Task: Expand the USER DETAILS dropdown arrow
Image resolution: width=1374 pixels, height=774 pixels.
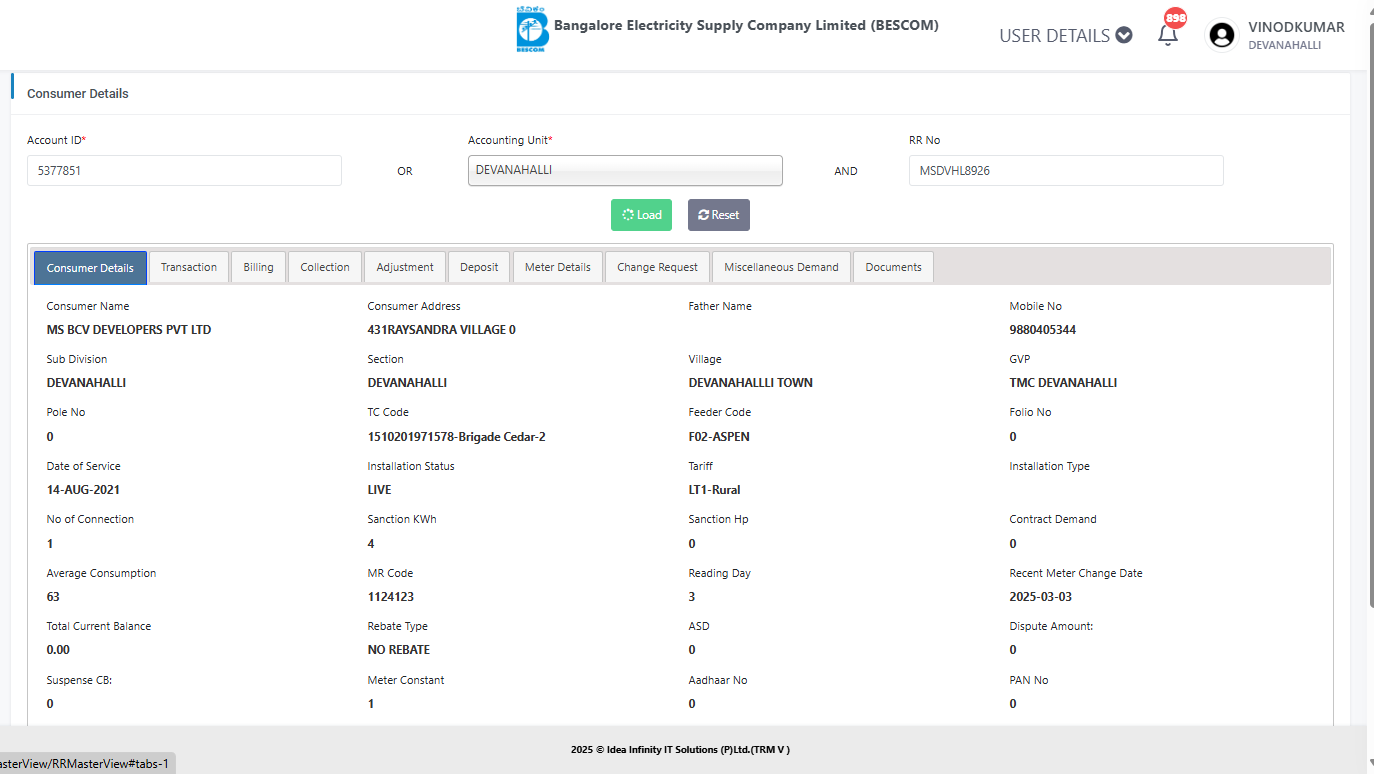Action: [x=1124, y=35]
